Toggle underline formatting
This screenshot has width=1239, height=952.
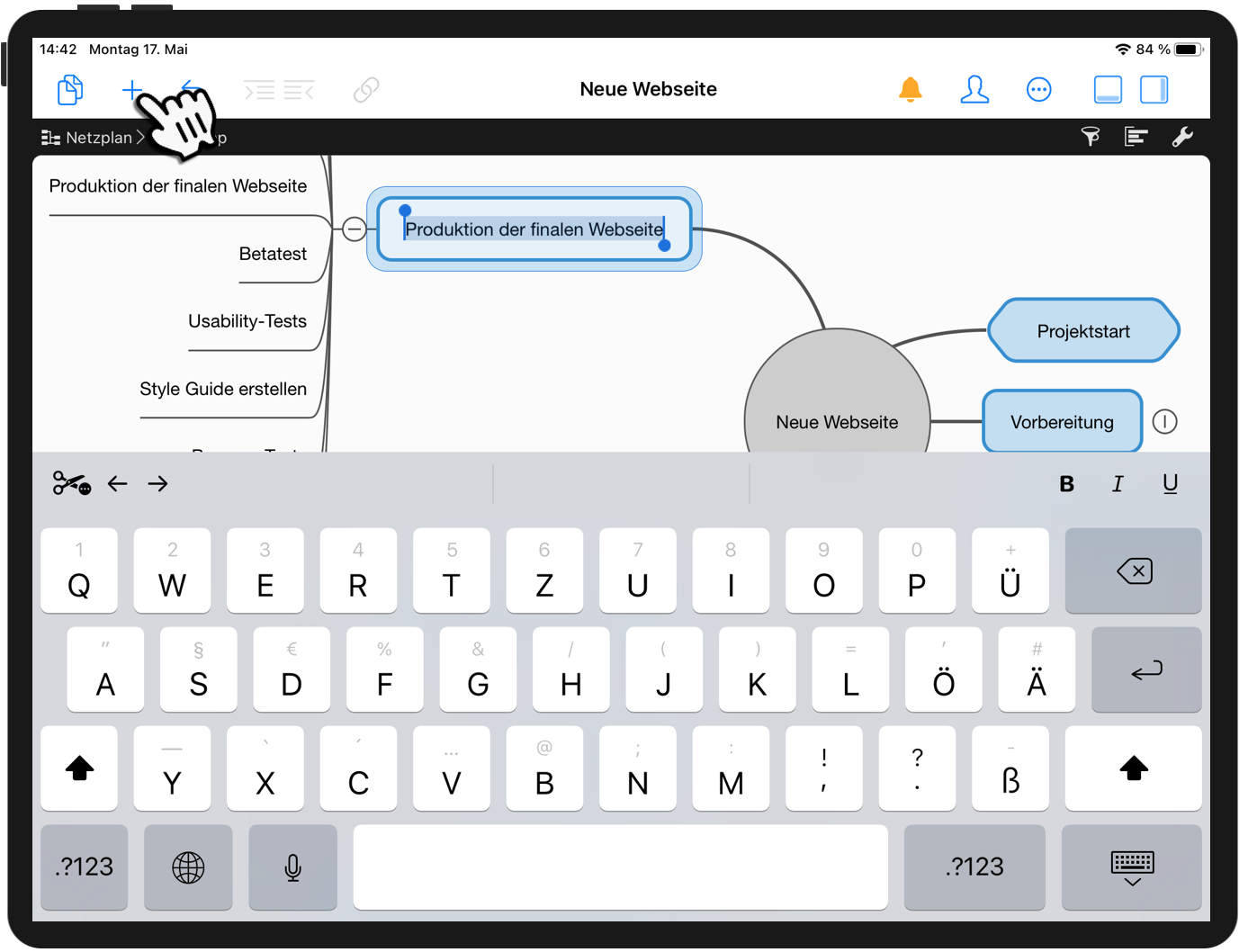point(1170,484)
